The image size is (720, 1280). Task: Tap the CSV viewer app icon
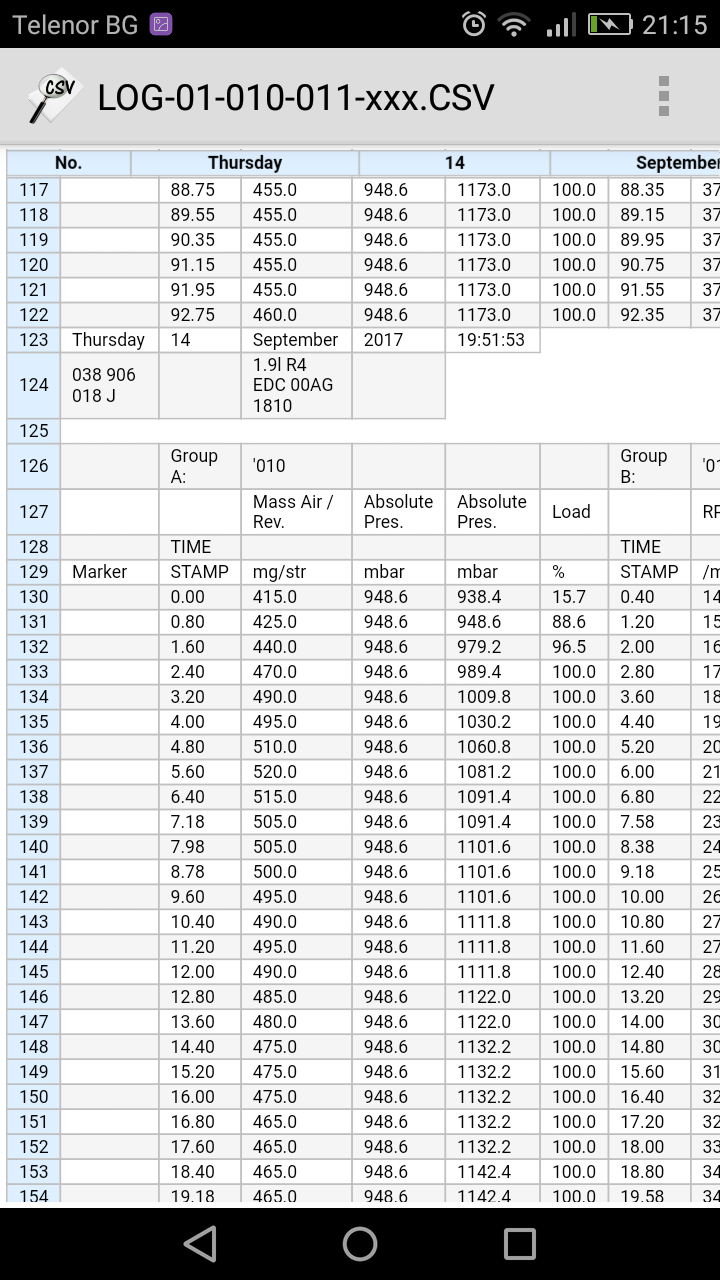pos(52,97)
